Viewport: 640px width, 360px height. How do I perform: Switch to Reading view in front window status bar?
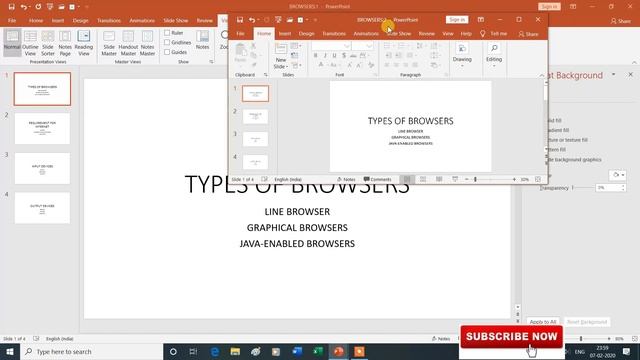(439, 179)
